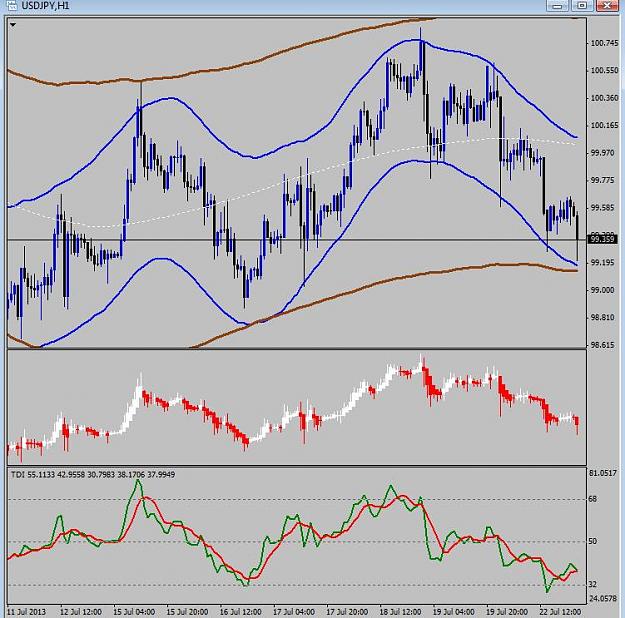Click the 11 Jul 2013 time label
The height and width of the screenshot is (618, 625).
[26, 612]
